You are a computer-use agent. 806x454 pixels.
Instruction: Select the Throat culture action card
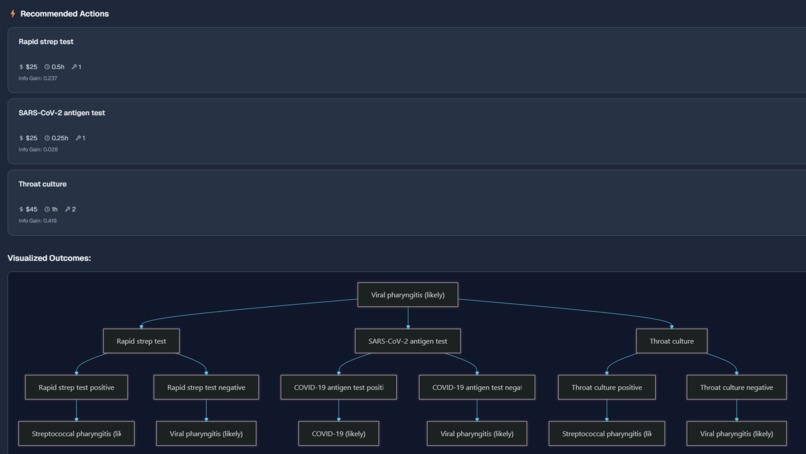[x=407, y=203]
